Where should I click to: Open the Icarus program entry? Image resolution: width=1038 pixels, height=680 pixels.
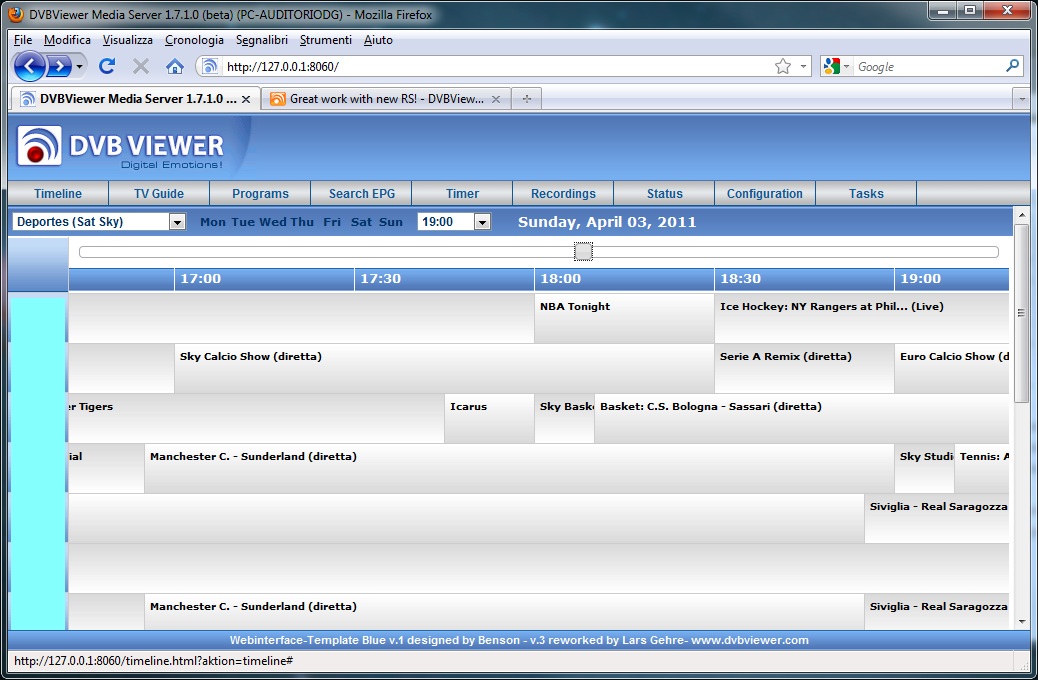489,418
